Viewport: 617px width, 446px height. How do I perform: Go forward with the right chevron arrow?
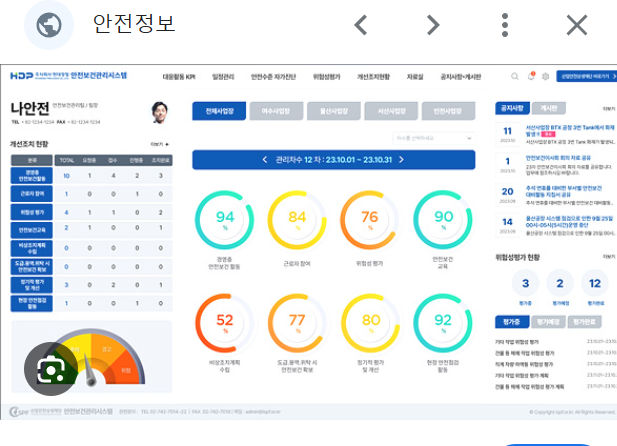point(432,25)
